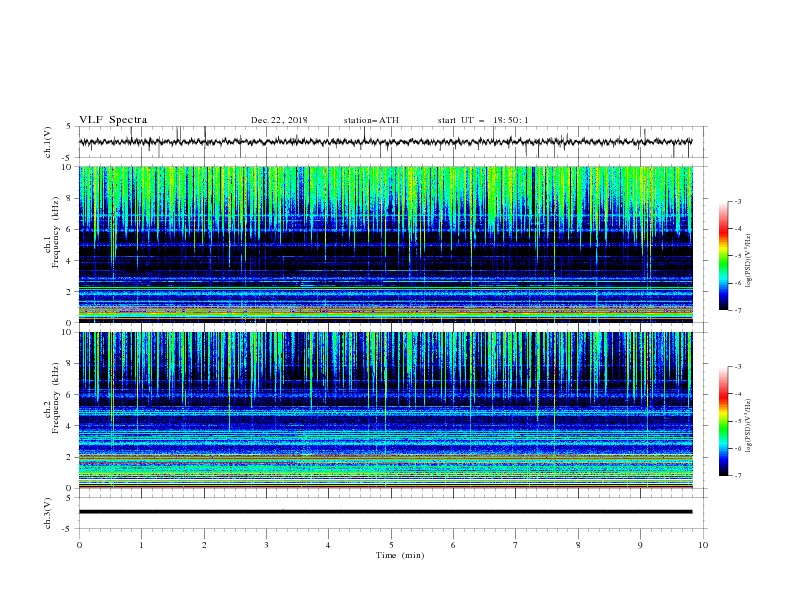This screenshot has height=612, width=792.
Task: Click time axis tick label "1"
Action: tap(141, 545)
